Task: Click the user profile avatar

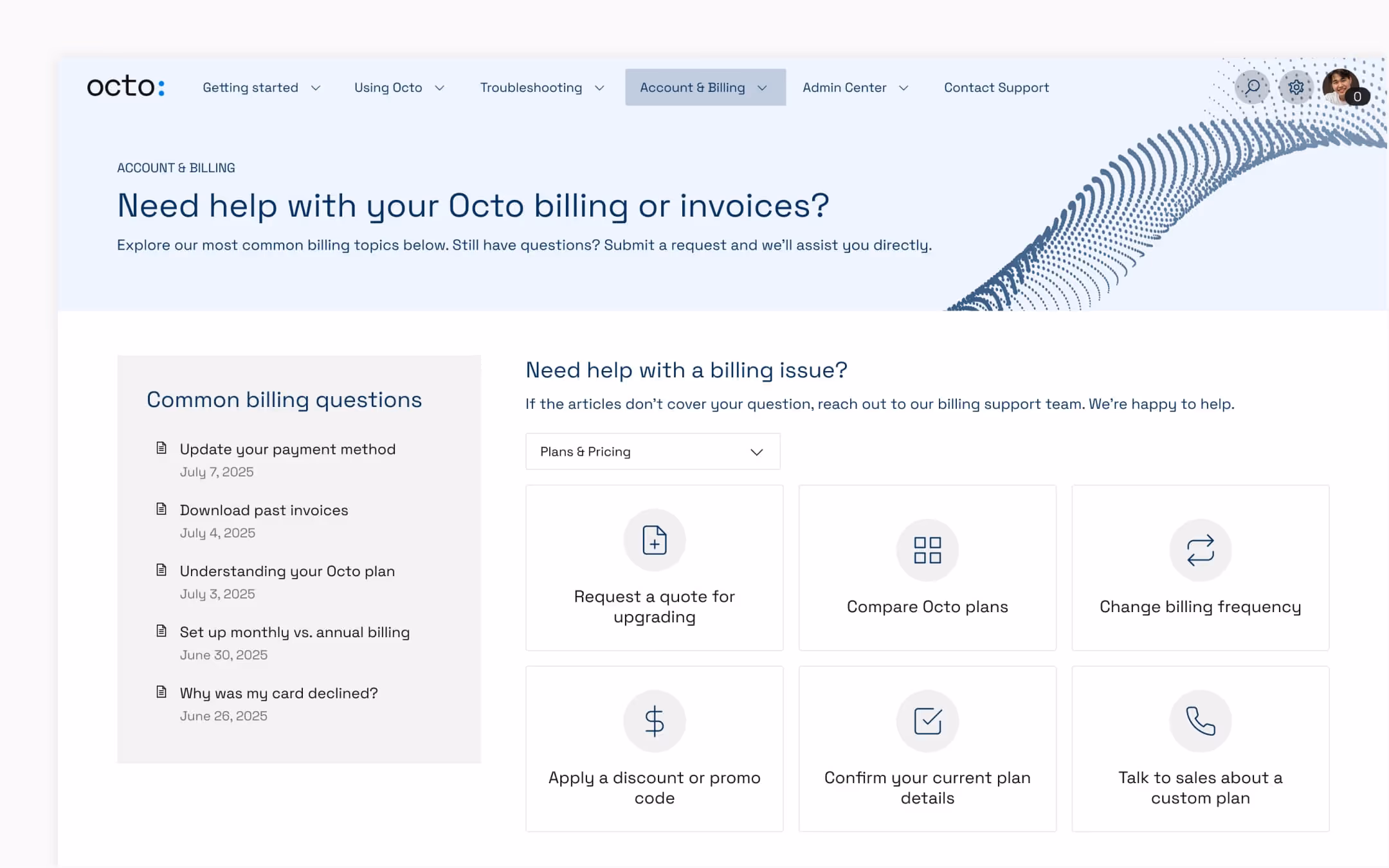Action: pos(1341,87)
